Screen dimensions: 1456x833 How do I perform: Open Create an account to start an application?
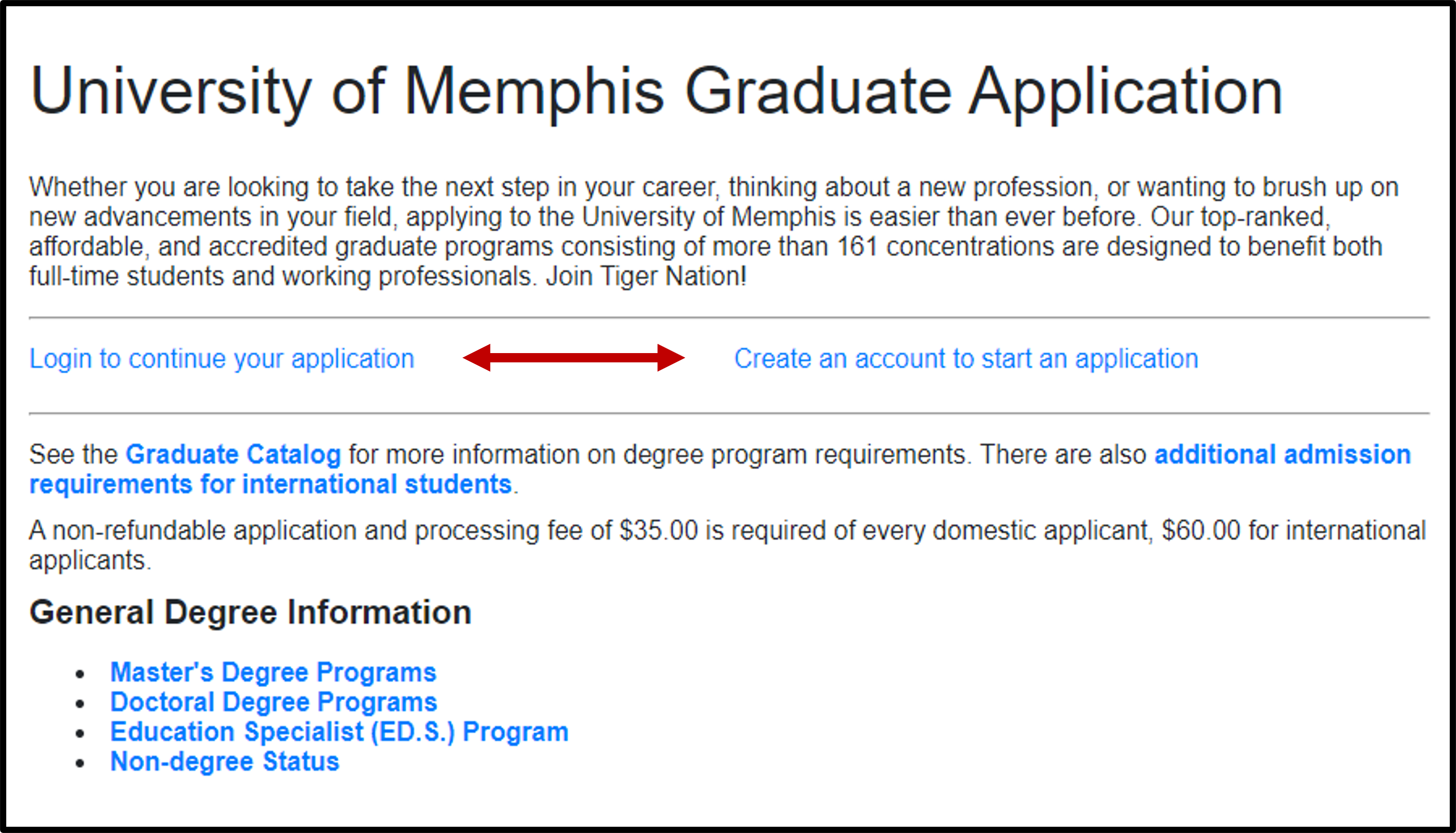[966, 359]
